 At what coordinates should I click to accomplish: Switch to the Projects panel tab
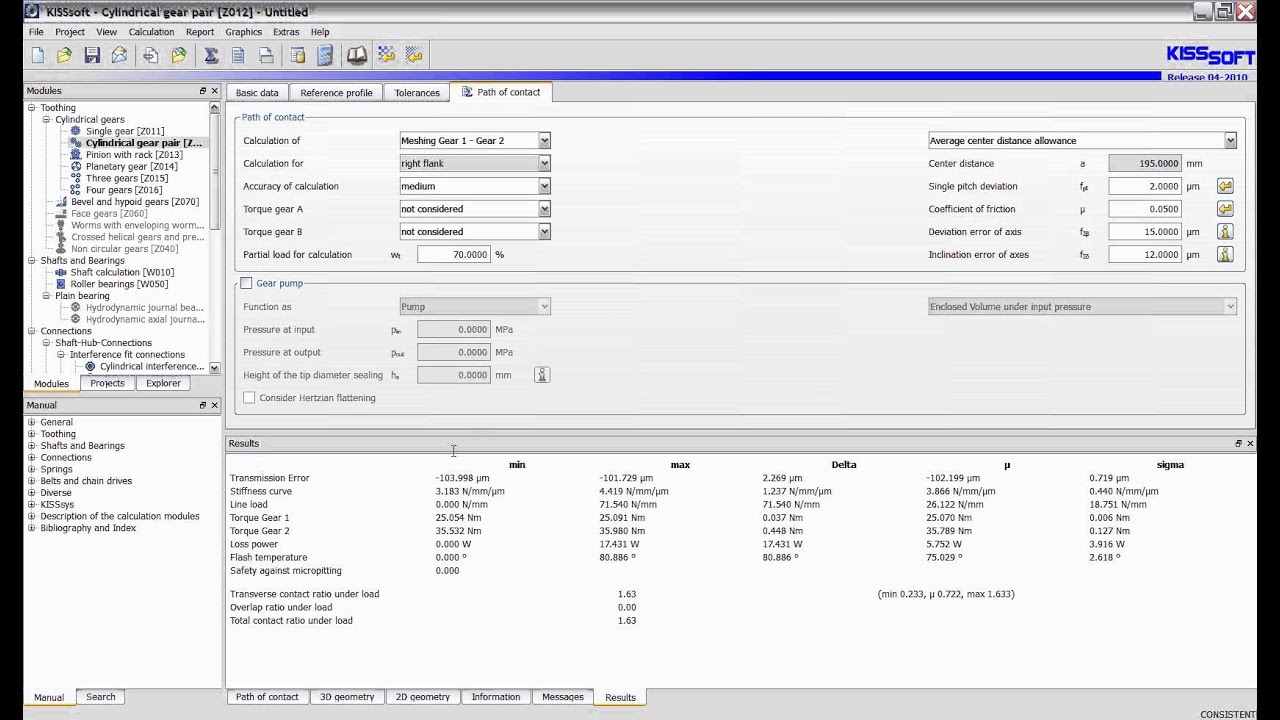(107, 383)
